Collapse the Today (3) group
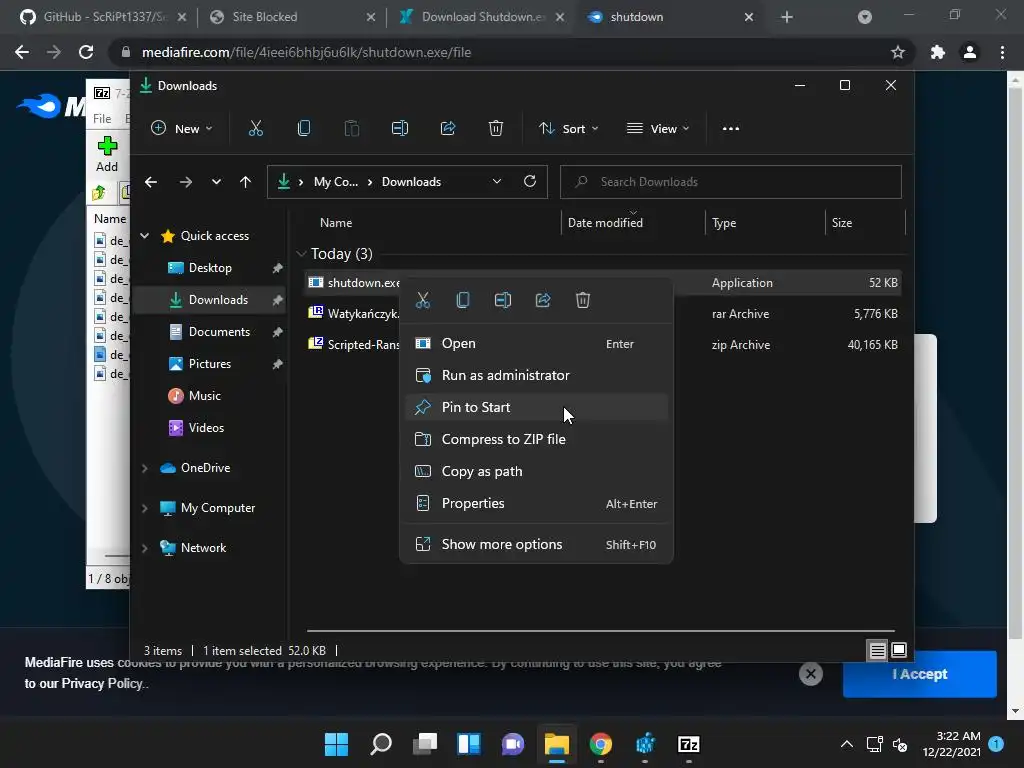Viewport: 1024px width, 768px height. click(301, 254)
